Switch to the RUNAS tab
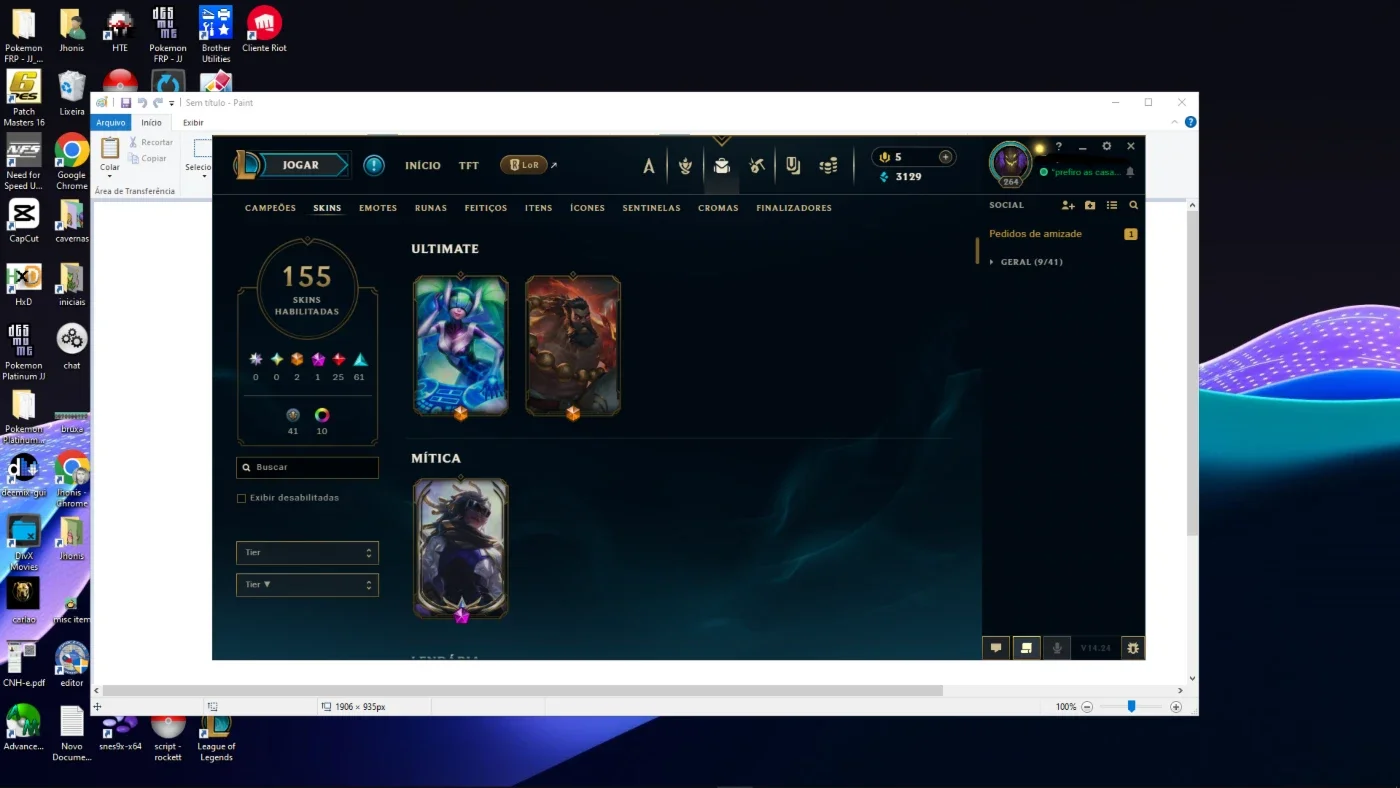This screenshot has width=1400, height=788. pyautogui.click(x=431, y=208)
